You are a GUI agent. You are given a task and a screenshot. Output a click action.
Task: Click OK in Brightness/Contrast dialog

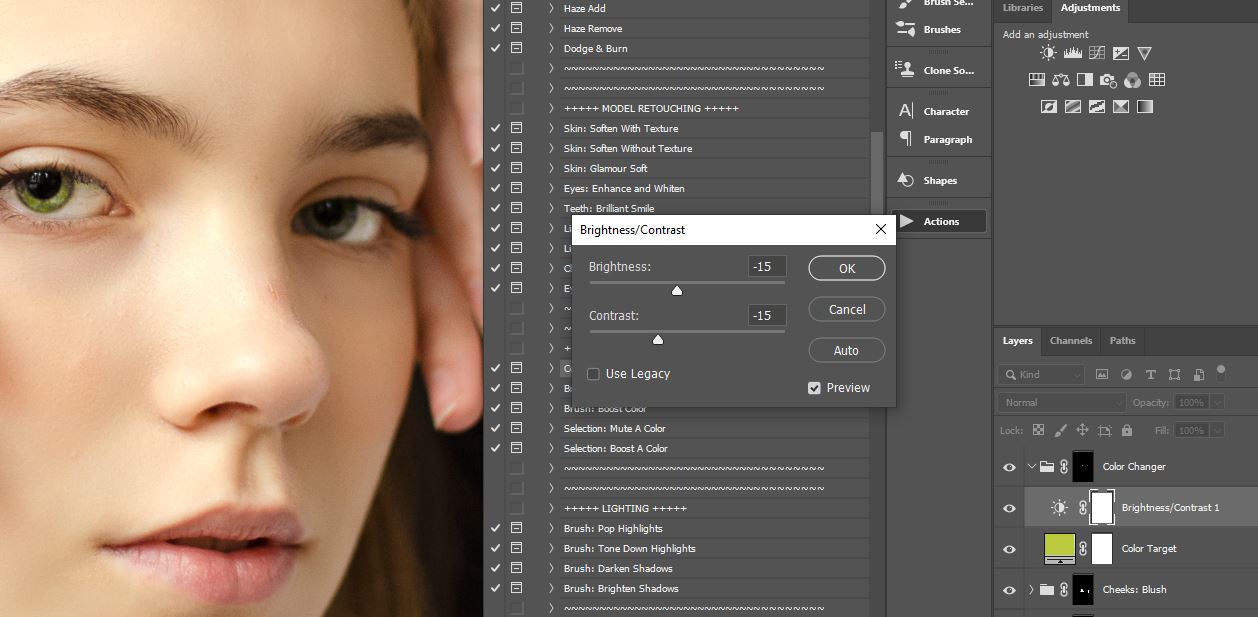pyautogui.click(x=846, y=268)
